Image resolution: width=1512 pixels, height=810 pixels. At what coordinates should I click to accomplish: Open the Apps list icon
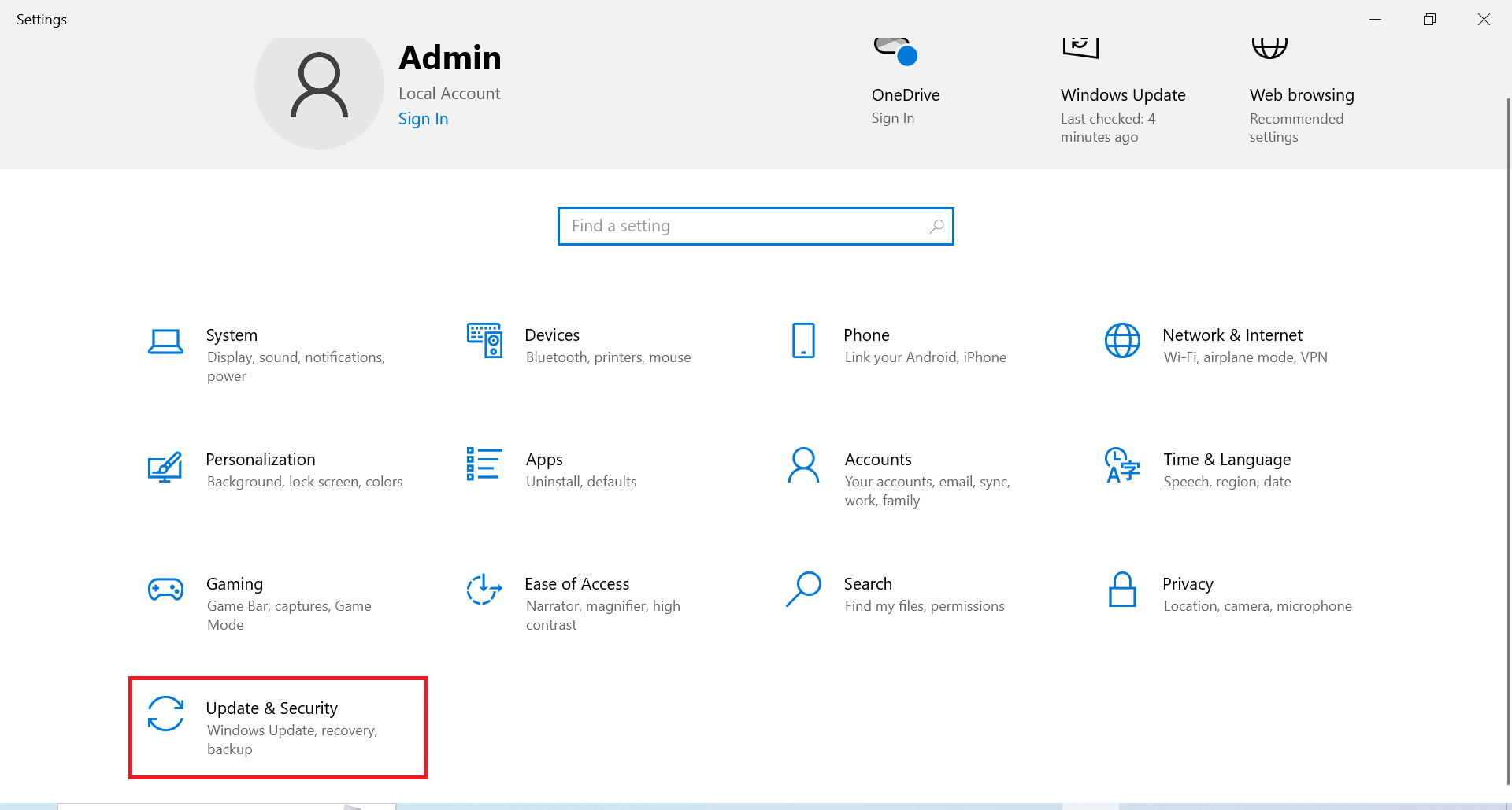pos(484,464)
